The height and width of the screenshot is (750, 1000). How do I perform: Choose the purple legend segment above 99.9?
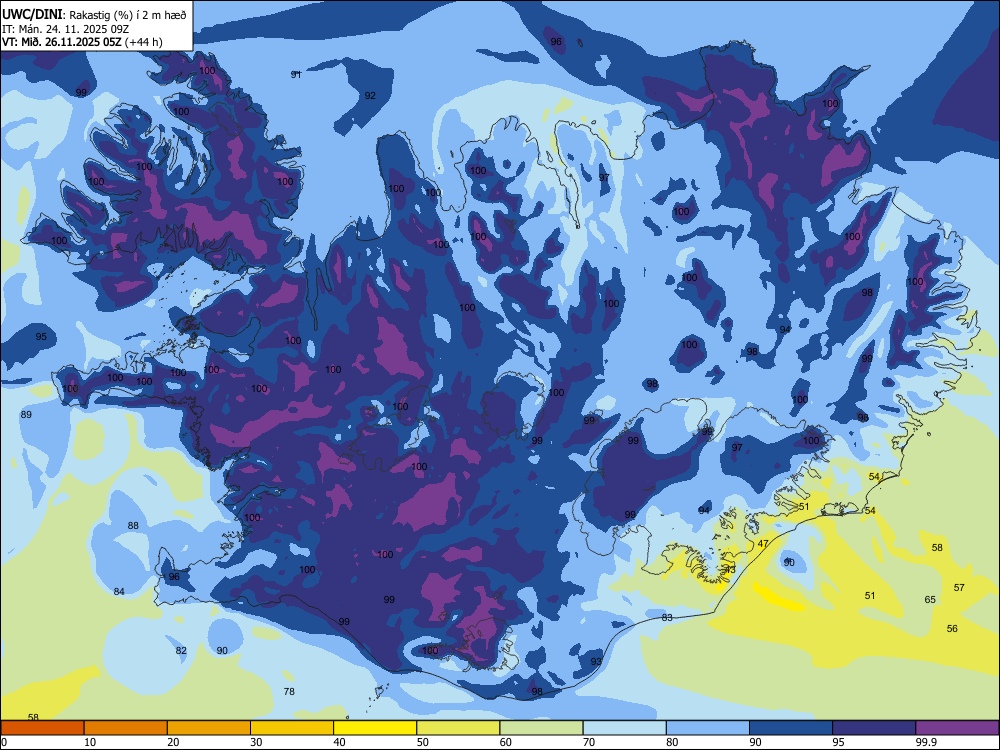(957, 728)
